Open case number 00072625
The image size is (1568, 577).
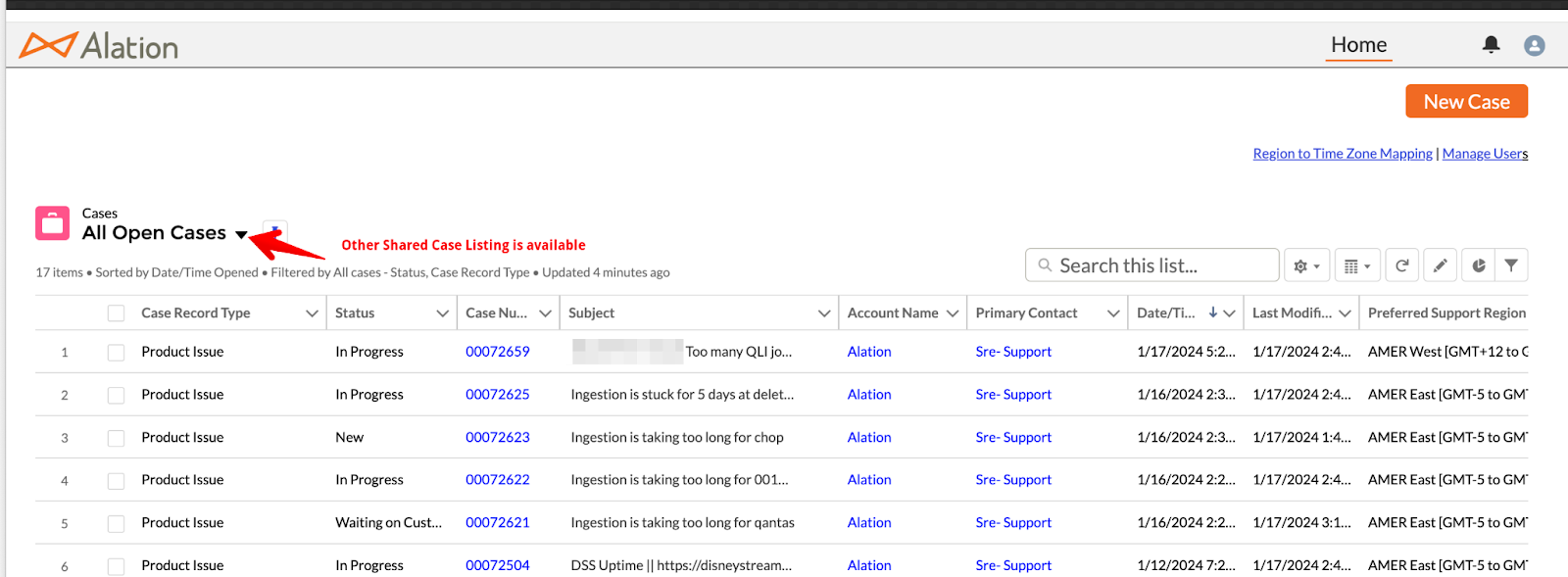coord(497,395)
